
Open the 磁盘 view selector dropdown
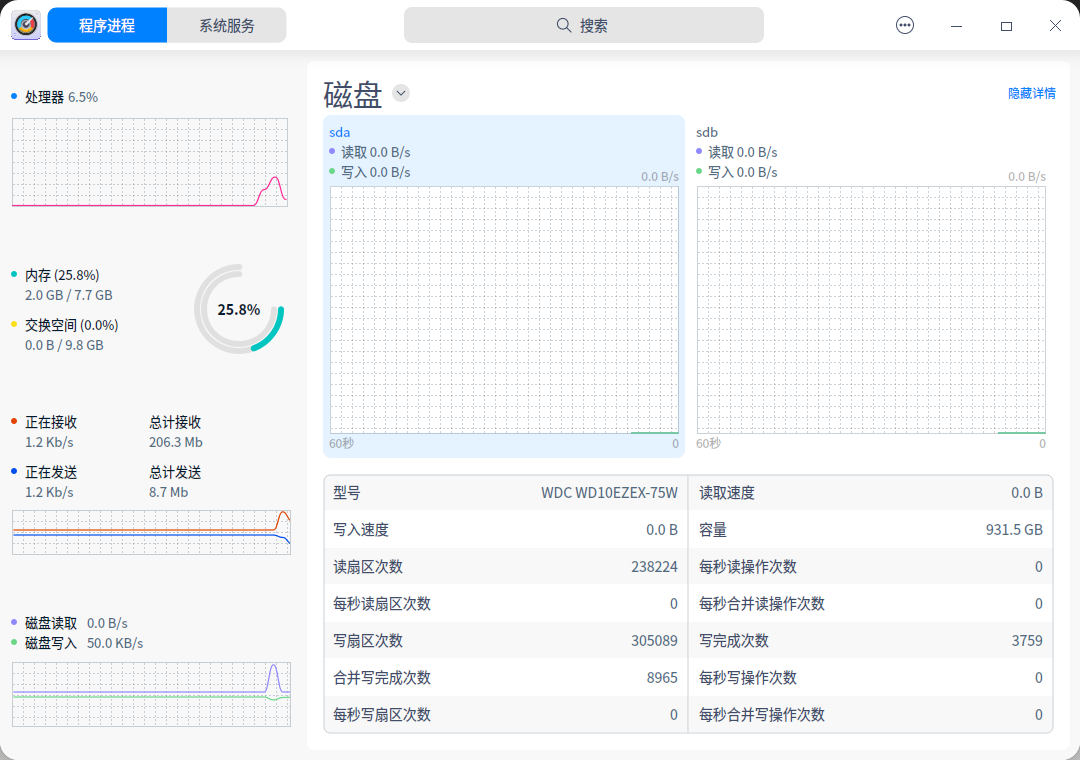coord(400,92)
